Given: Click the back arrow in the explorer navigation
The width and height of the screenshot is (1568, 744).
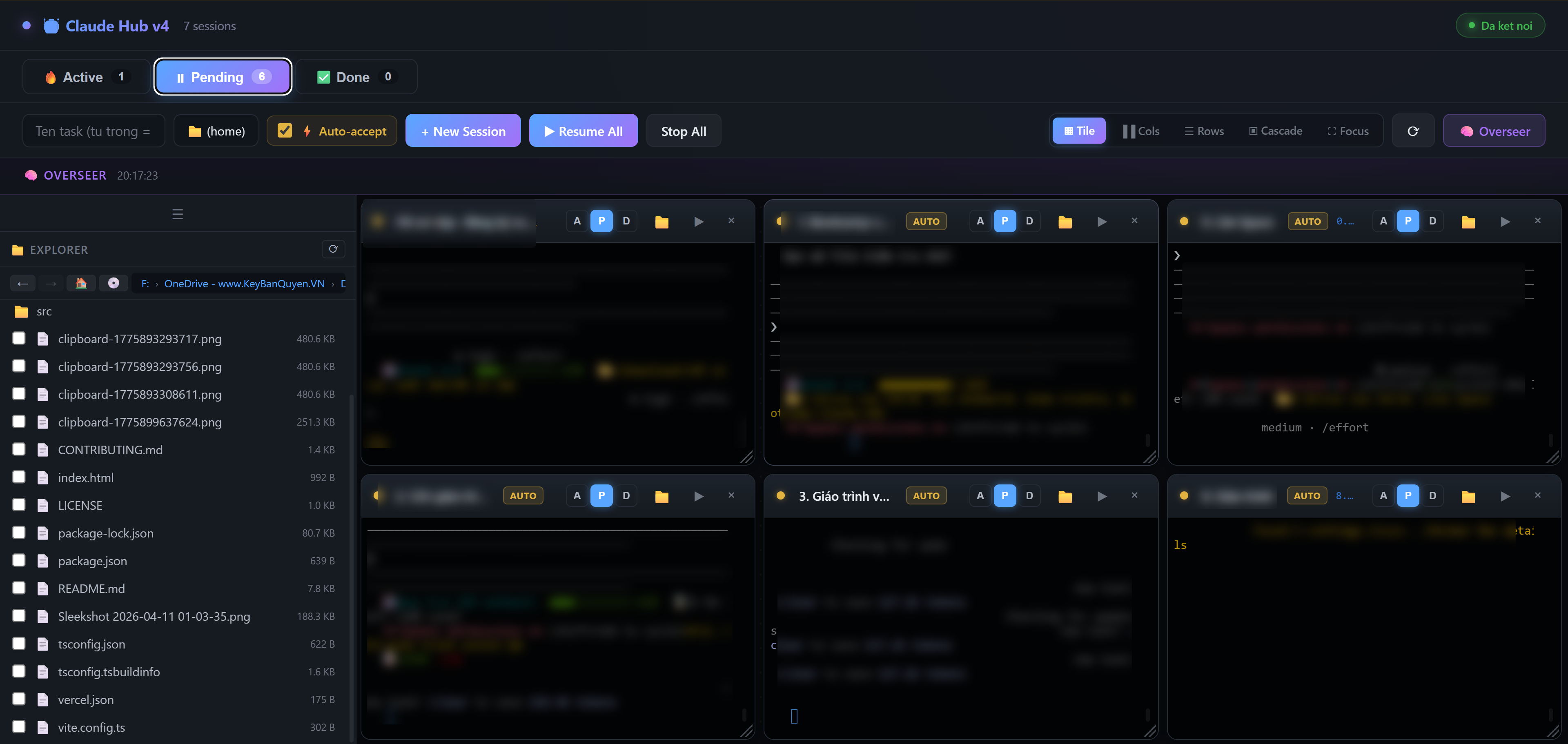Looking at the screenshot, I should (x=22, y=283).
